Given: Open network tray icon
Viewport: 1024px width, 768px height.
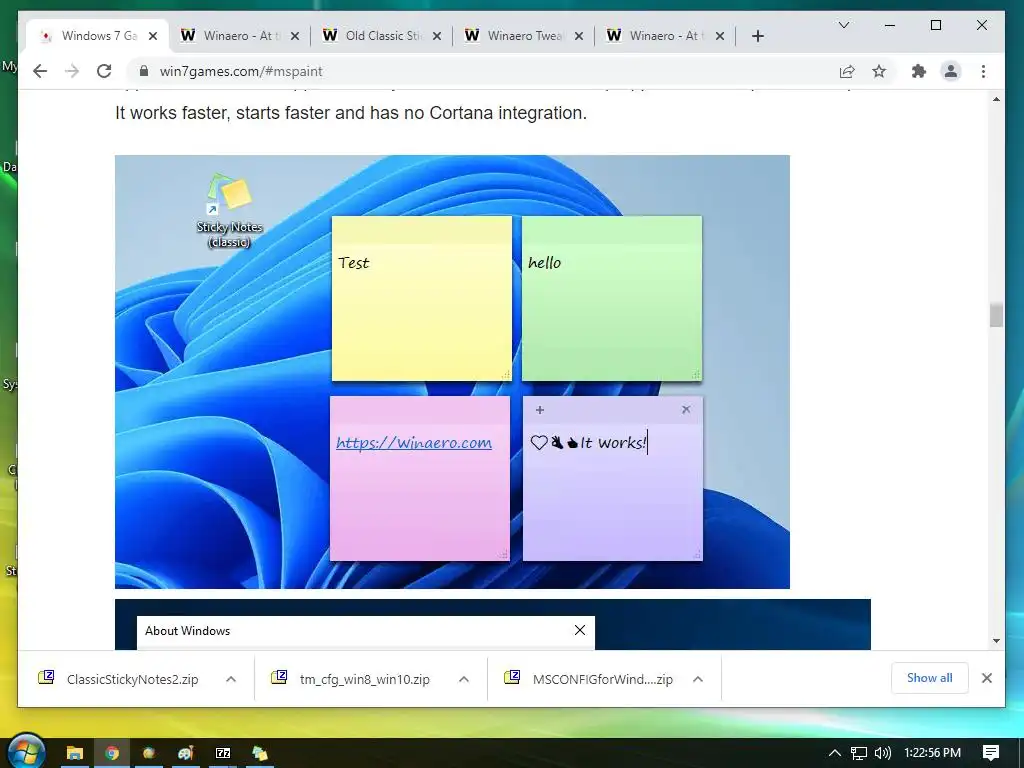Looking at the screenshot, I should pos(859,753).
